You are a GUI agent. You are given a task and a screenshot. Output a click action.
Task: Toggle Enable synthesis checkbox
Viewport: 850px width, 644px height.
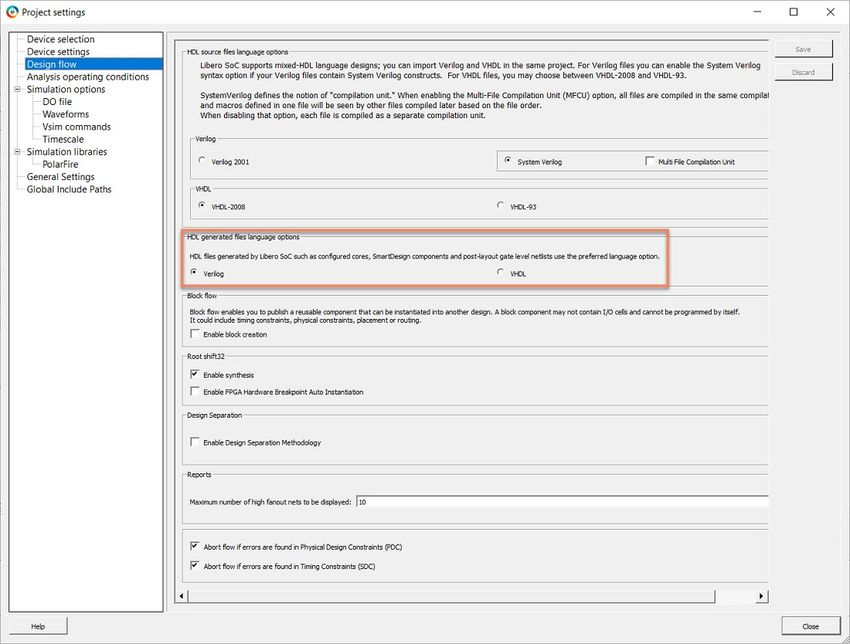195,374
